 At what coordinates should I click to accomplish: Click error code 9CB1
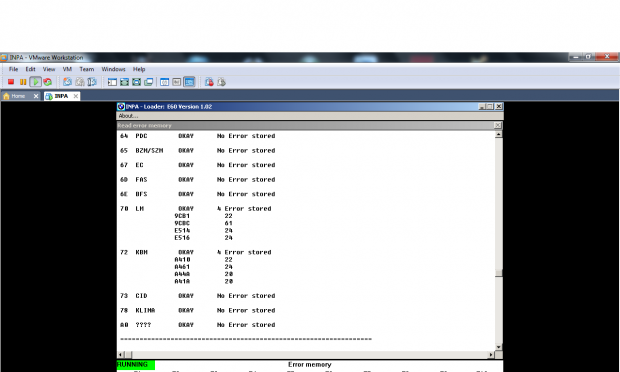(182, 216)
